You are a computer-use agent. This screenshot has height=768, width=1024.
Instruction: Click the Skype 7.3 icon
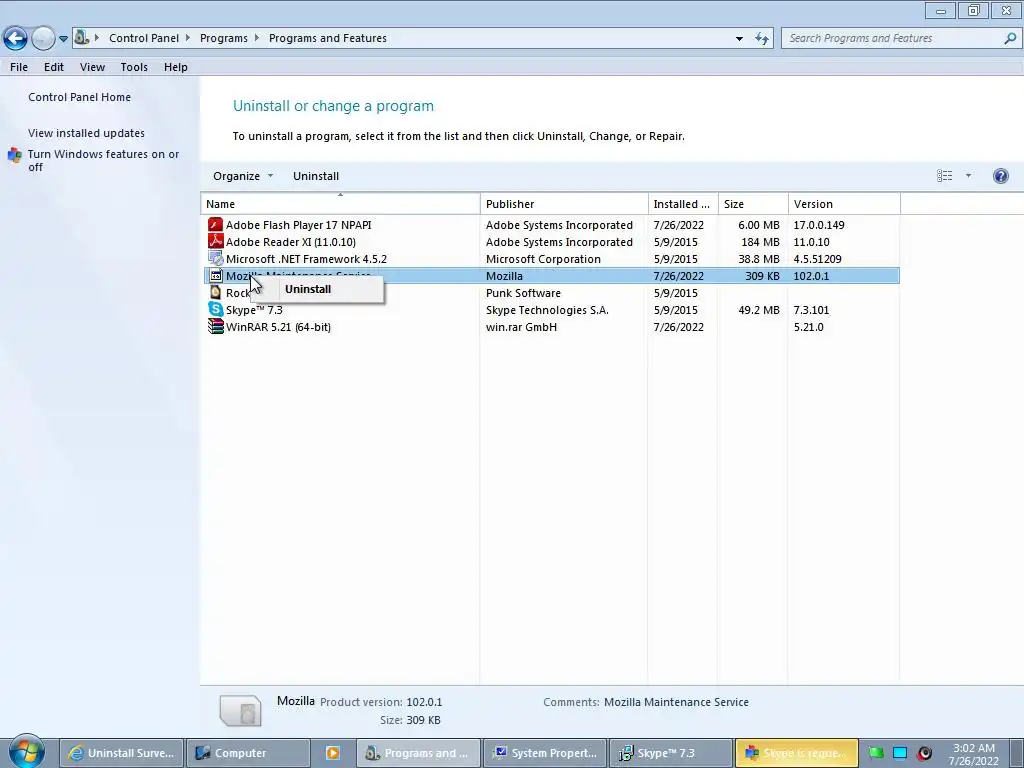pos(215,310)
